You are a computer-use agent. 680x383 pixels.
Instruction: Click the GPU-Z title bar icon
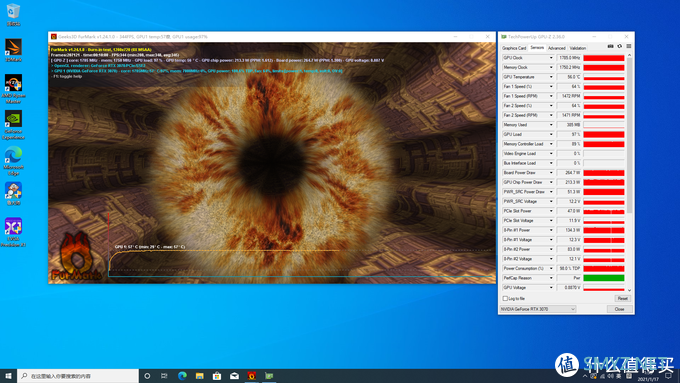point(504,37)
